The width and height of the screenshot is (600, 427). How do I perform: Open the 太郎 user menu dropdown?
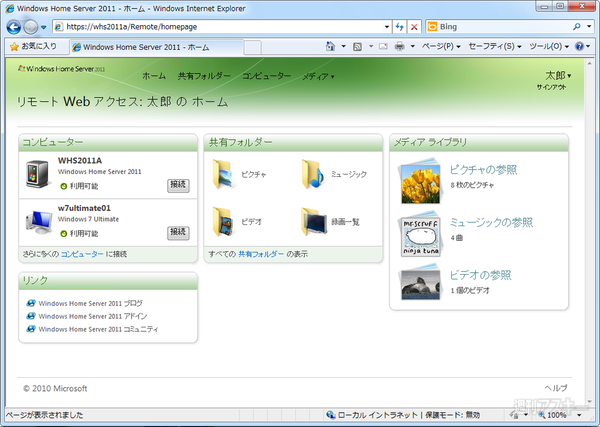pyautogui.click(x=558, y=75)
